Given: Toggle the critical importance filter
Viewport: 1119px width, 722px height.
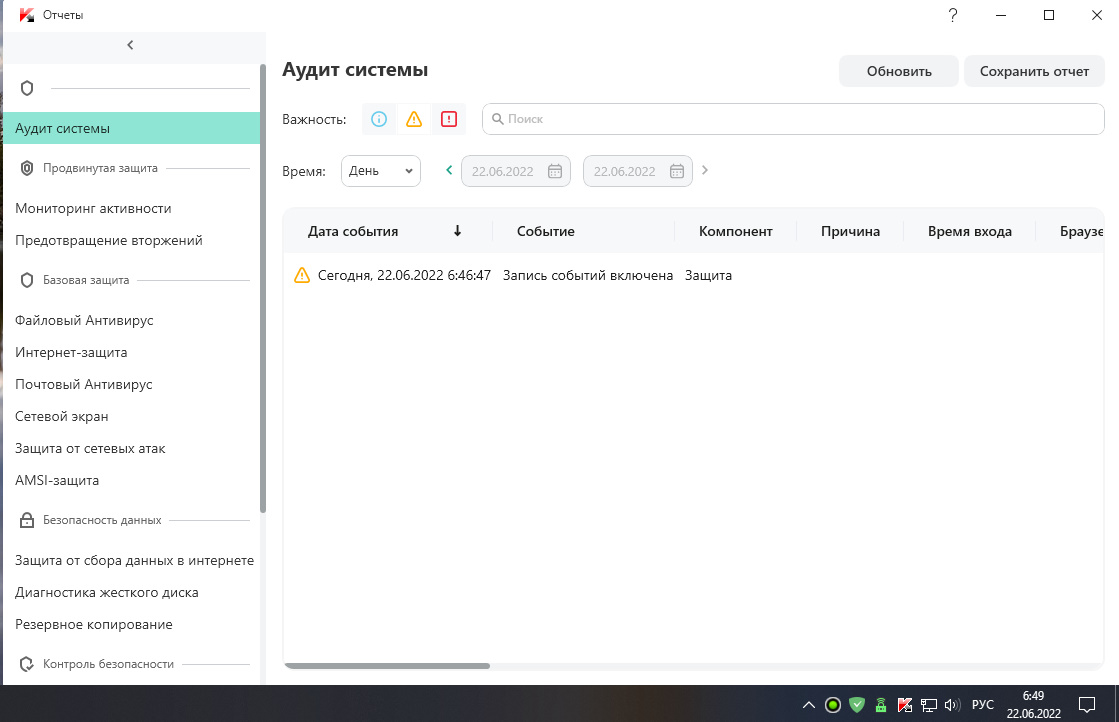Looking at the screenshot, I should pyautogui.click(x=449, y=119).
